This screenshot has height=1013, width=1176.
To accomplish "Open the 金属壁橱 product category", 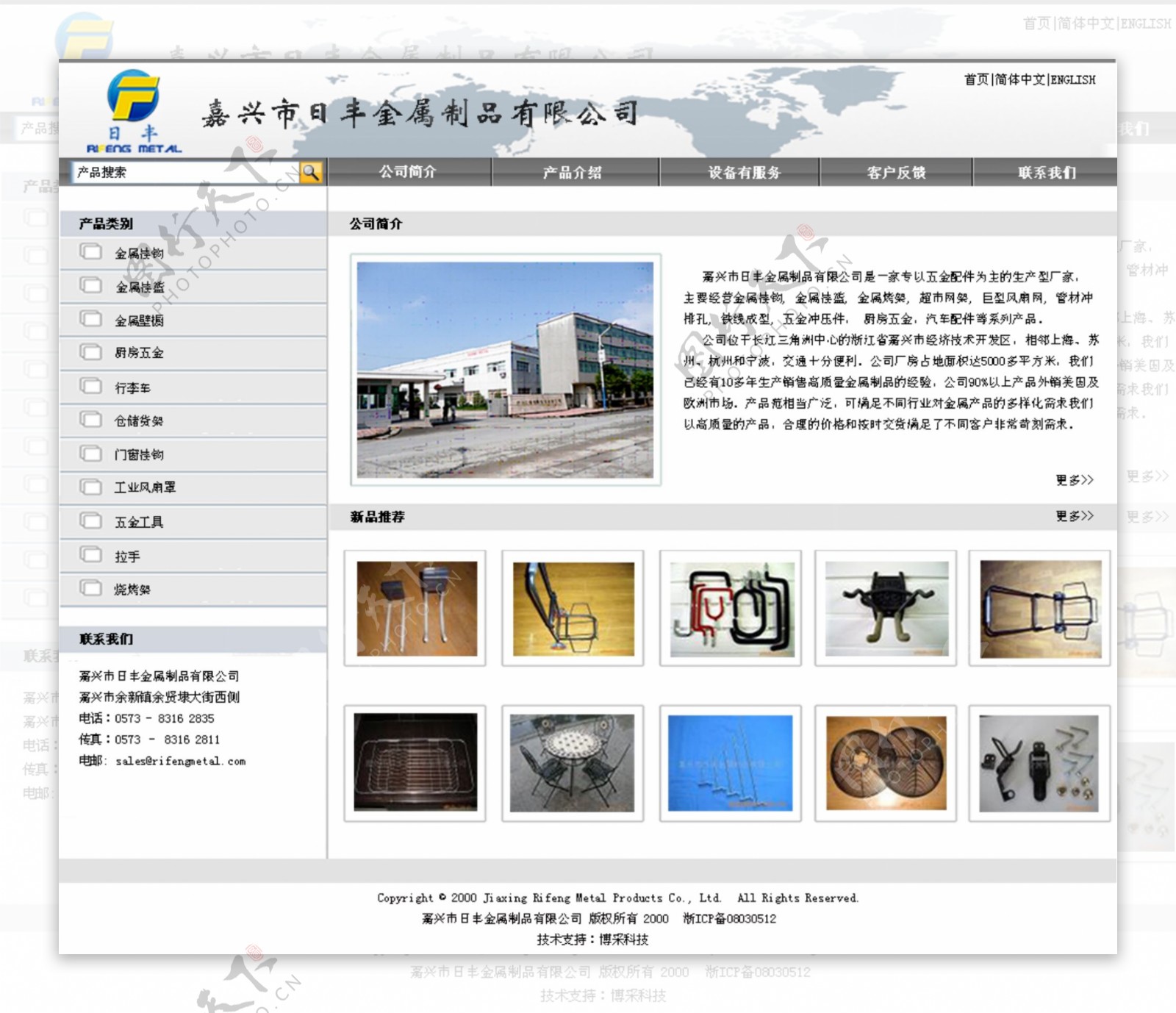I will pos(139,321).
